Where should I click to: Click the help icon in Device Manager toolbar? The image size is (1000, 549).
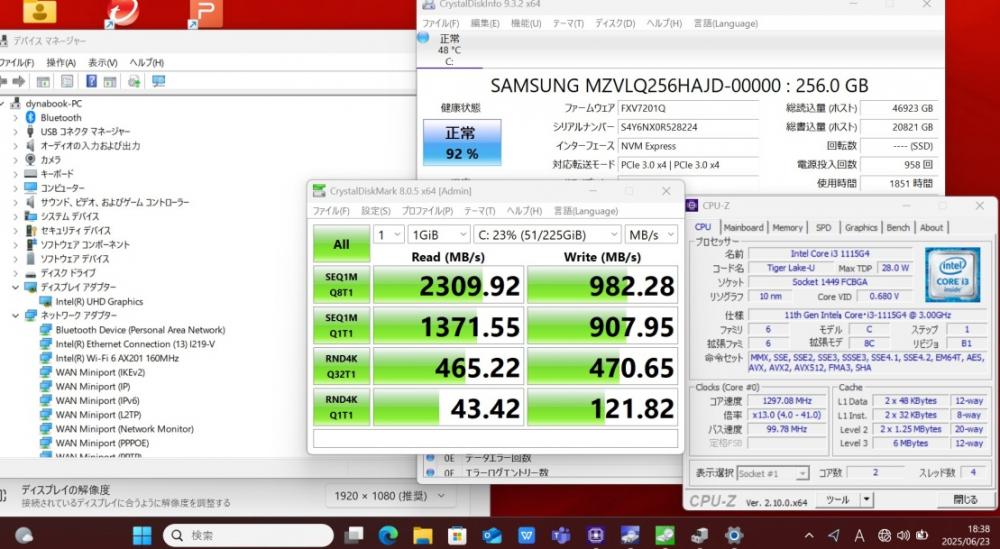pyautogui.click(x=91, y=82)
